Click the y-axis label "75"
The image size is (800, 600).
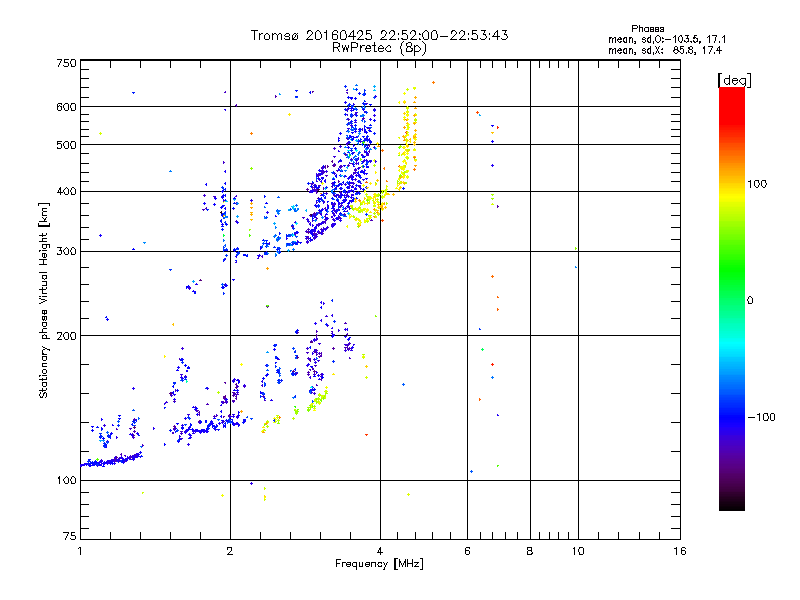(70, 536)
